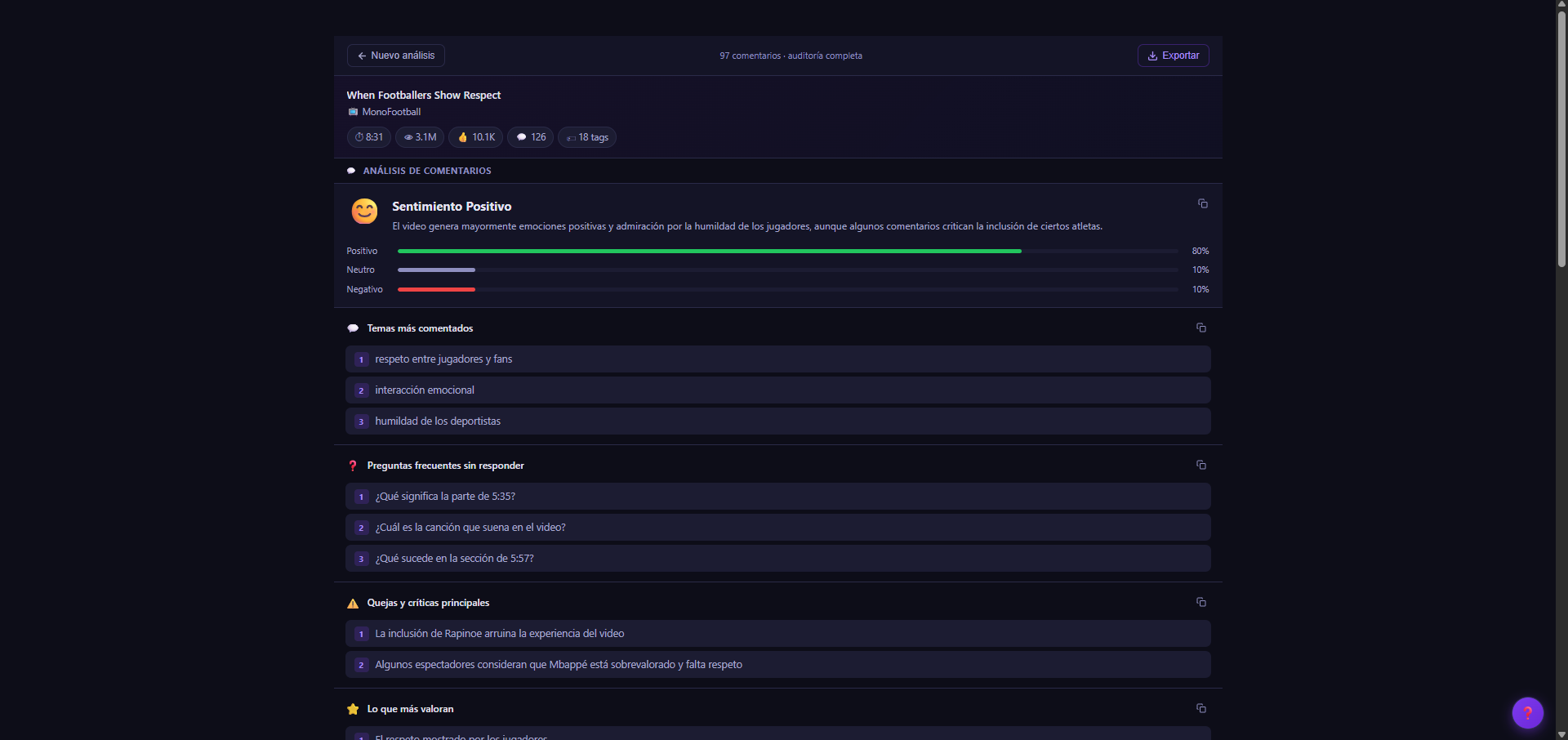
Task: Open the purple help bubble
Action: [1527, 713]
